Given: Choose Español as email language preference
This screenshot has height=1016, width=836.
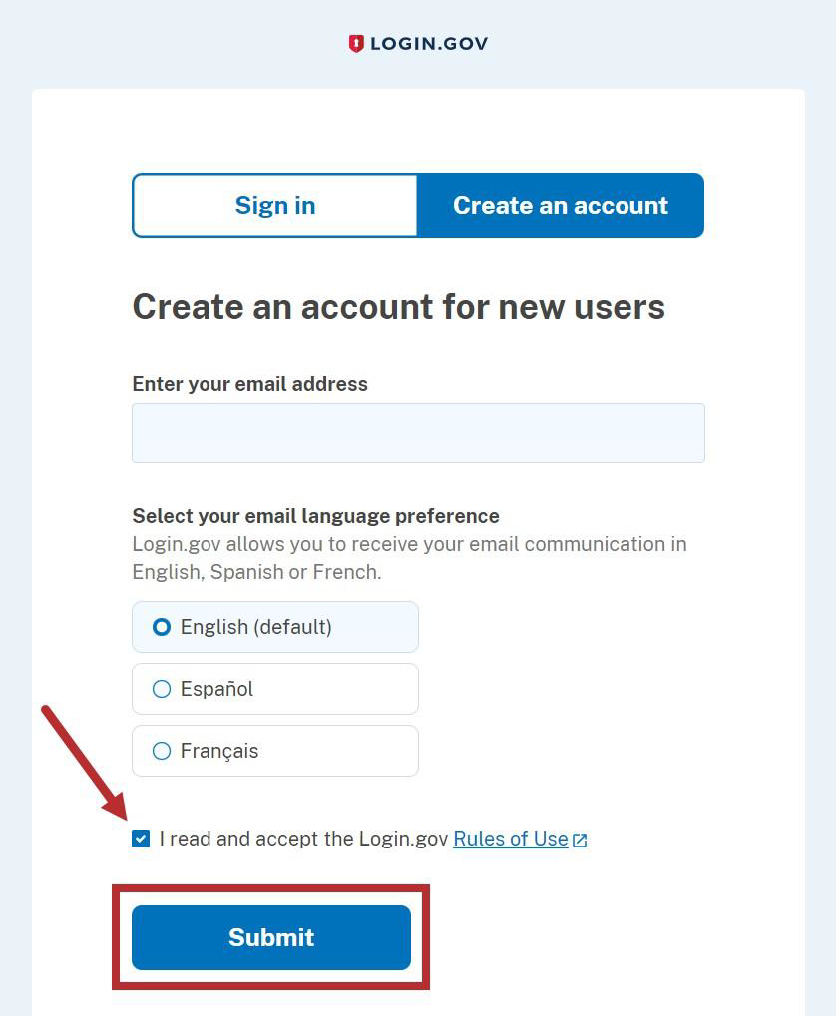Looking at the screenshot, I should [161, 689].
